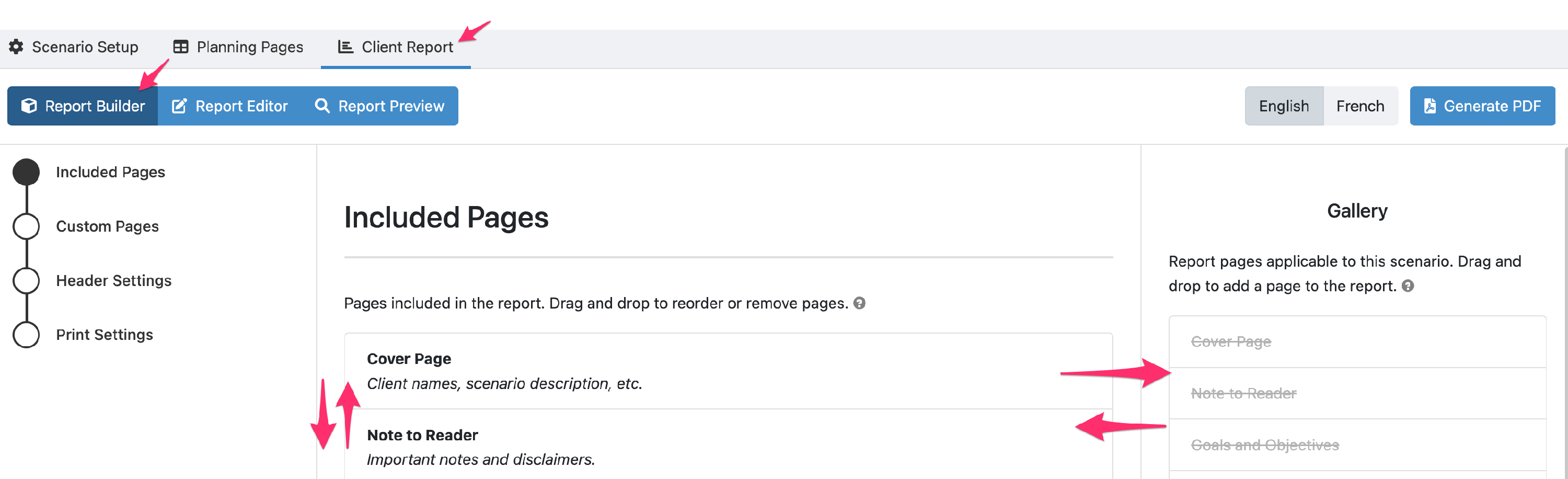Select the Custom Pages step circle
This screenshot has width=1568, height=479.
click(x=26, y=226)
